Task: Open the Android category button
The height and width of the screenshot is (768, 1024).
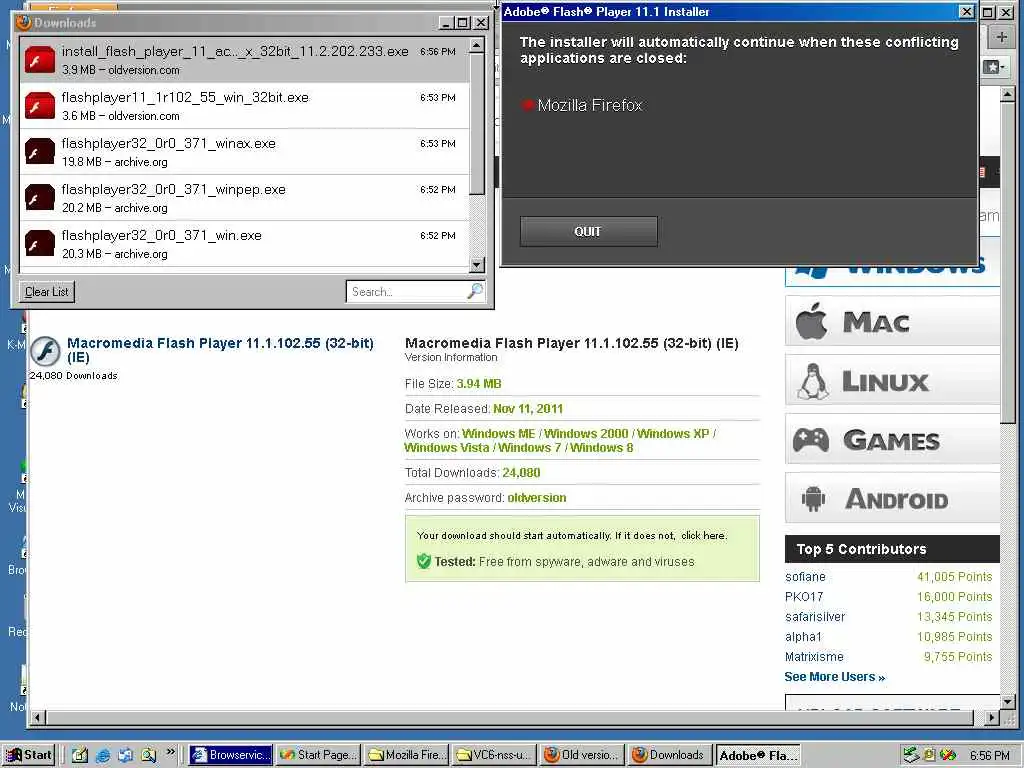Action: (x=892, y=499)
